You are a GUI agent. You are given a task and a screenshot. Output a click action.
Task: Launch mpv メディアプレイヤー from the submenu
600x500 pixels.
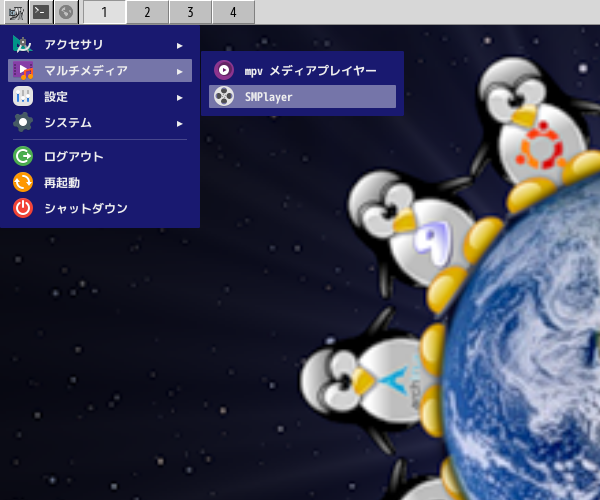tap(302, 70)
